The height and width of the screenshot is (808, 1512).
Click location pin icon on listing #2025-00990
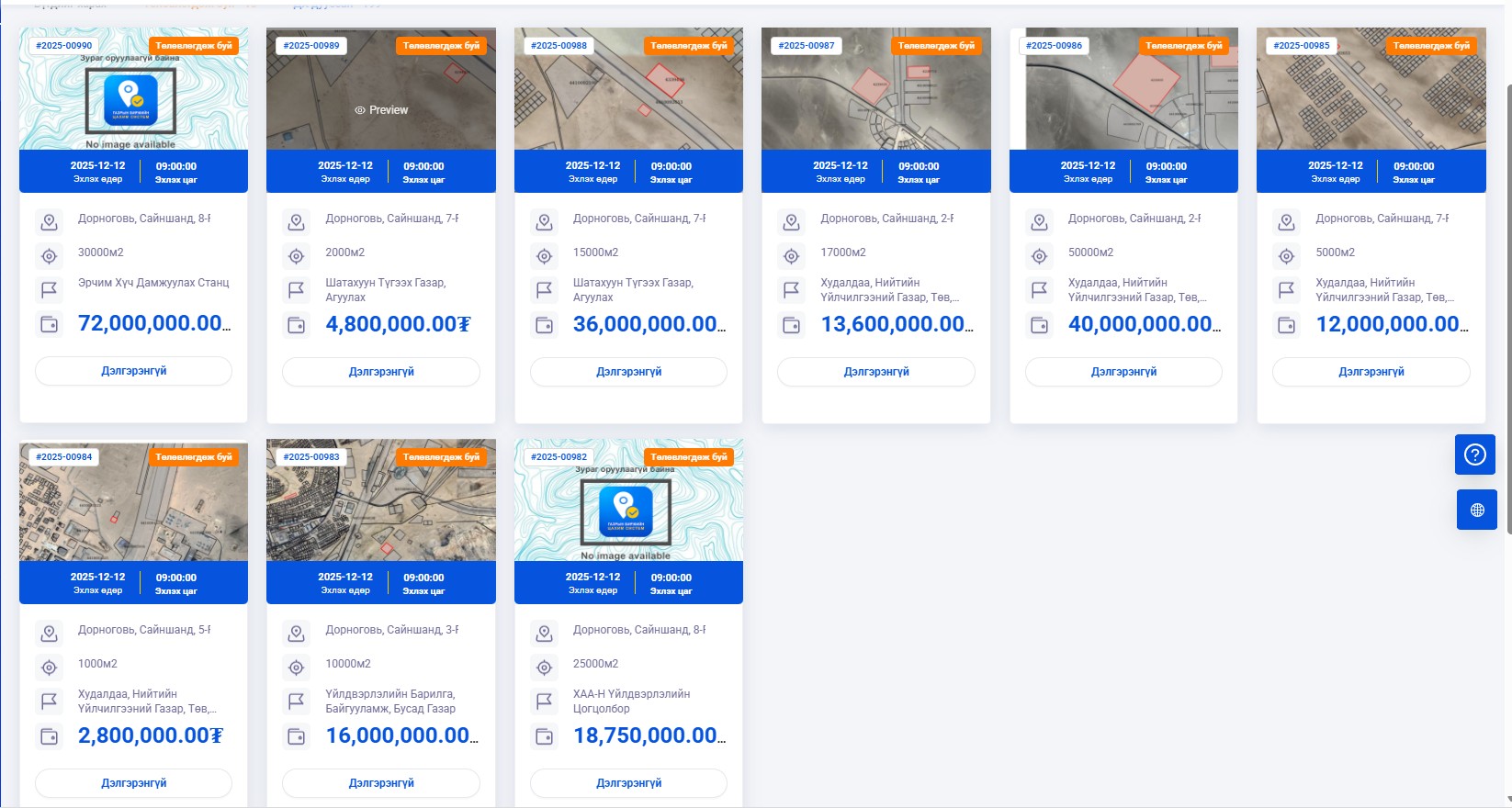coord(50,222)
